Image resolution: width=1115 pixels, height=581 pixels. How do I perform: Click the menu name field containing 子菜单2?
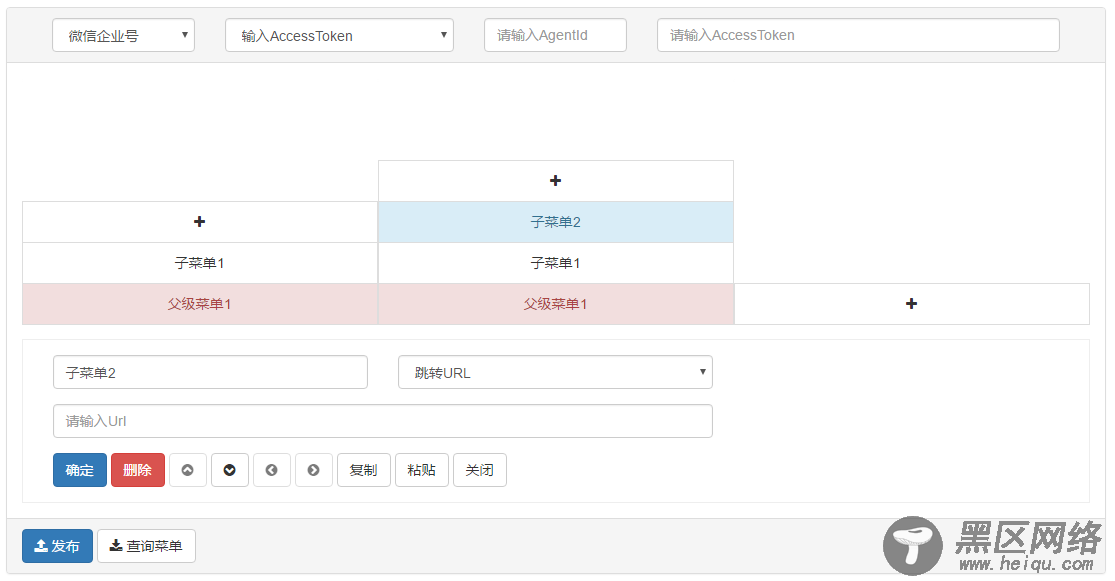pos(210,373)
